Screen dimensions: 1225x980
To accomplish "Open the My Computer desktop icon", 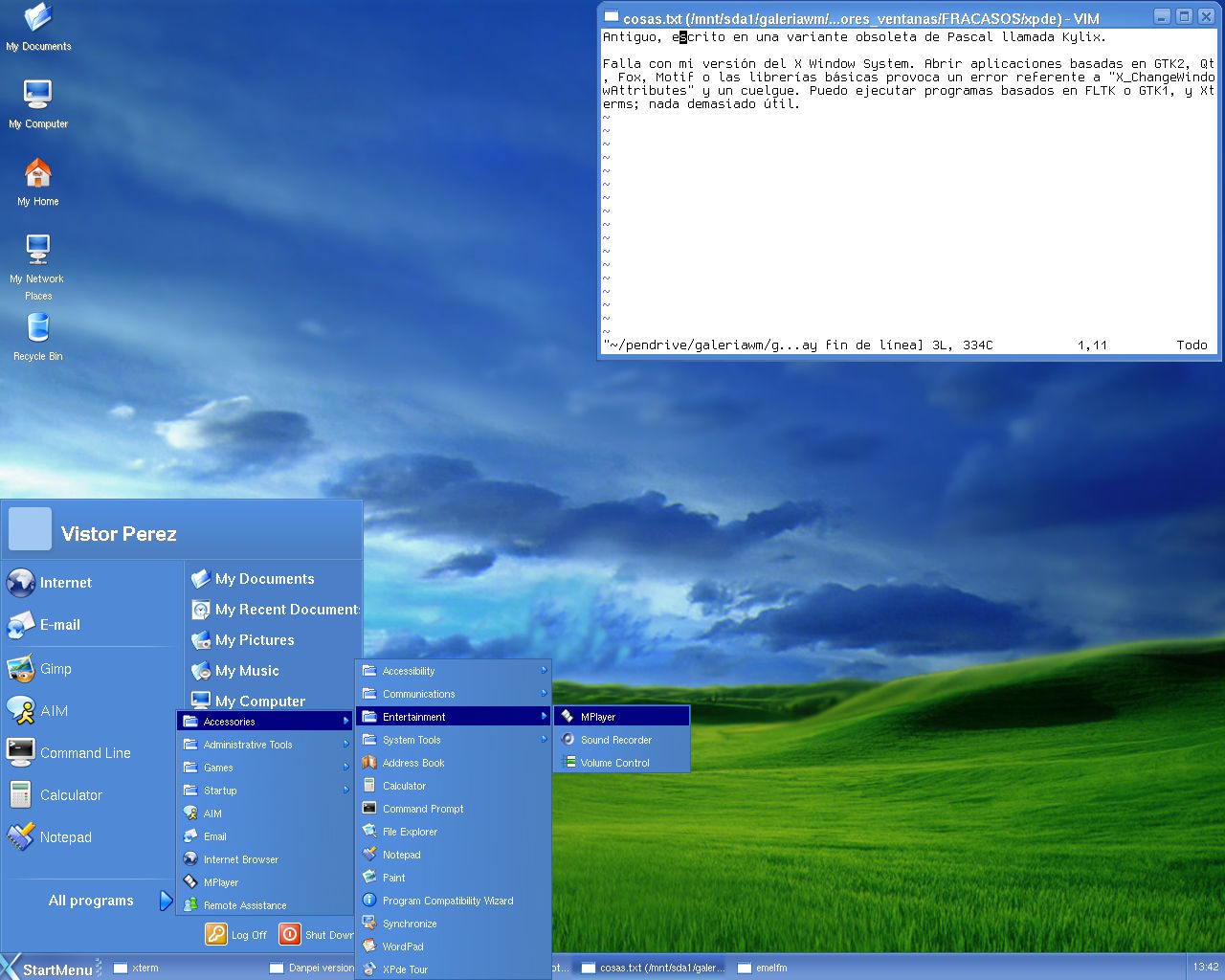I will pyautogui.click(x=38, y=104).
